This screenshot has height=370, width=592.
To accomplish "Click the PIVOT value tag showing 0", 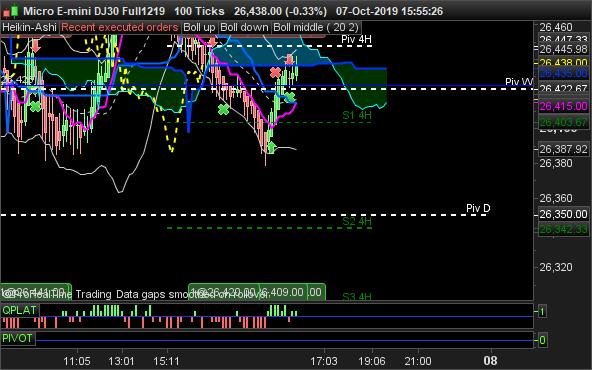I will click(x=542, y=340).
